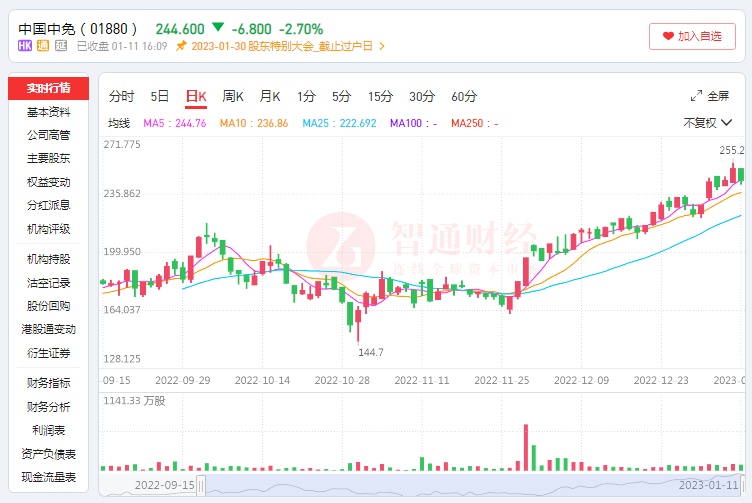
Task: Open the 60分 chart tab
Action: [464, 96]
